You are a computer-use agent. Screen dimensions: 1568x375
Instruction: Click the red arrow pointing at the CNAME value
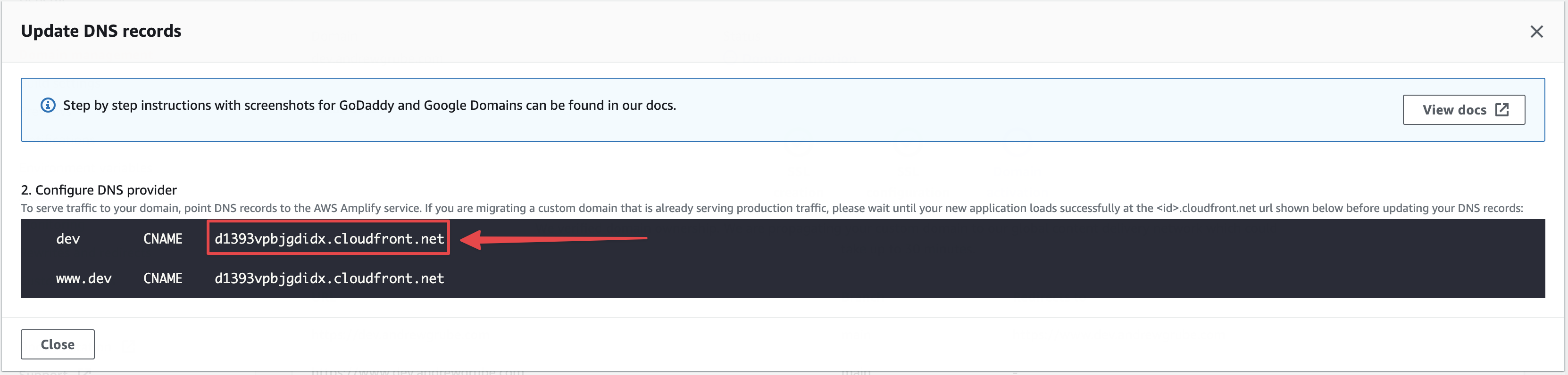(x=554, y=239)
